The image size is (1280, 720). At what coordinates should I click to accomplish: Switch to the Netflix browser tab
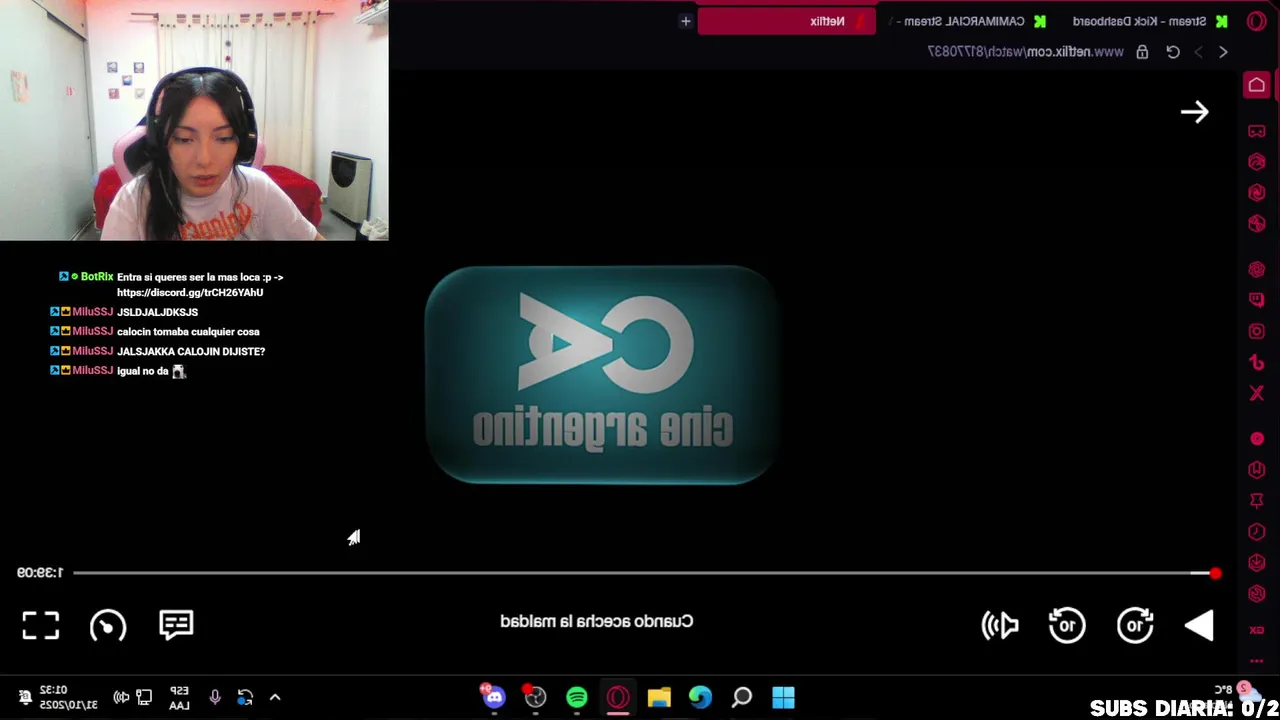pyautogui.click(x=787, y=21)
